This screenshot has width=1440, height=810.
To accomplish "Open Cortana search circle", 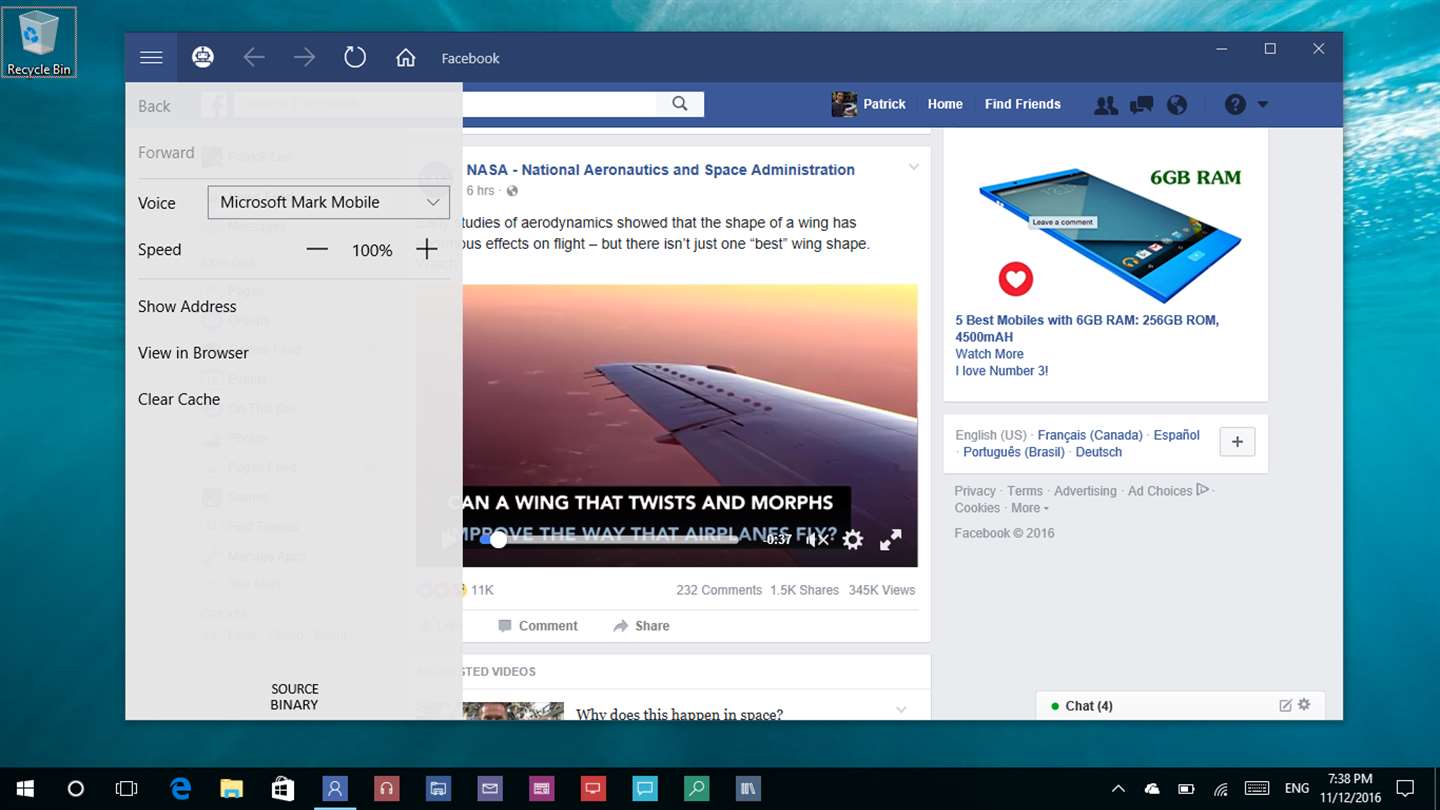I will pos(75,789).
